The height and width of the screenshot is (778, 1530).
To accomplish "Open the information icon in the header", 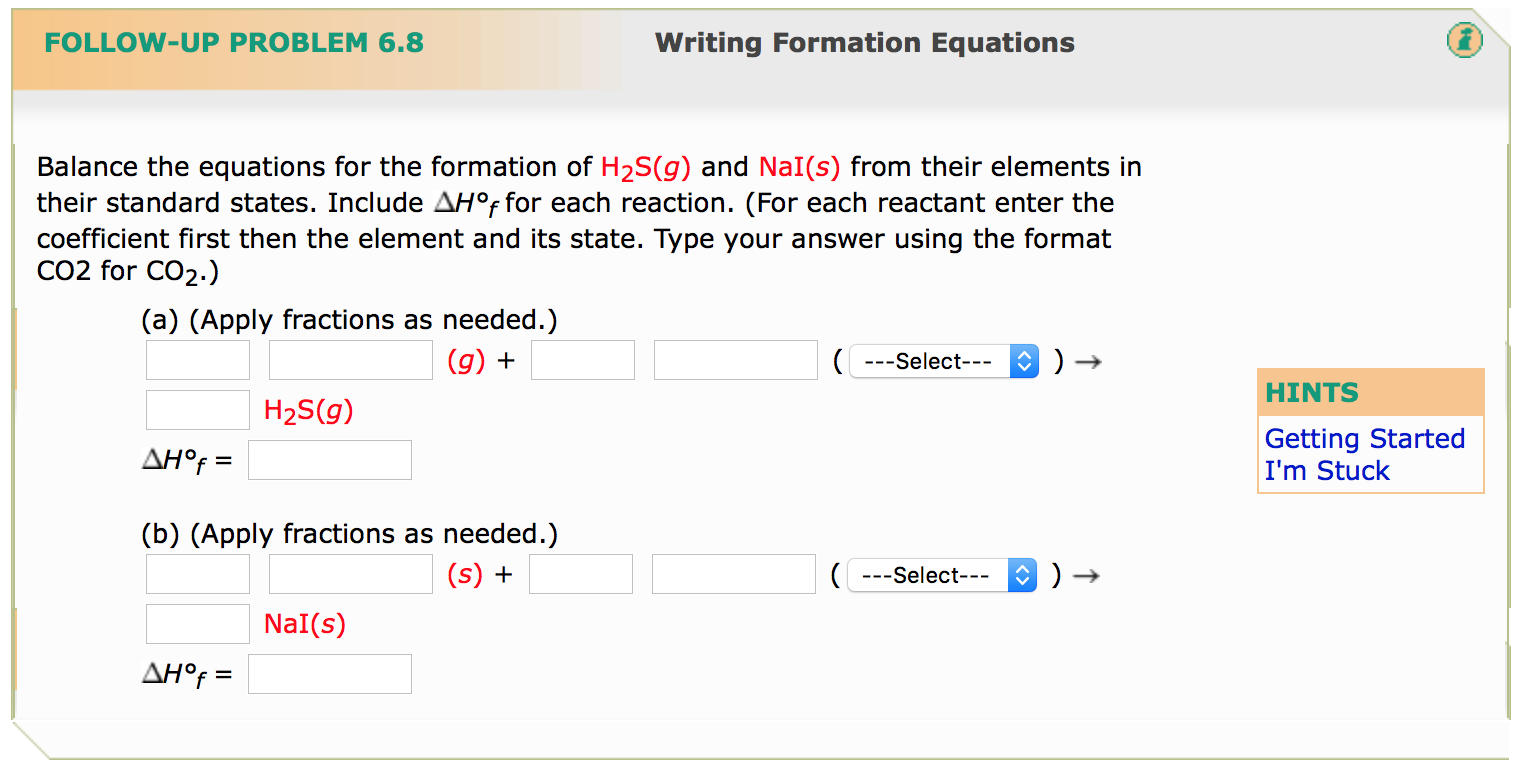I will point(1464,42).
